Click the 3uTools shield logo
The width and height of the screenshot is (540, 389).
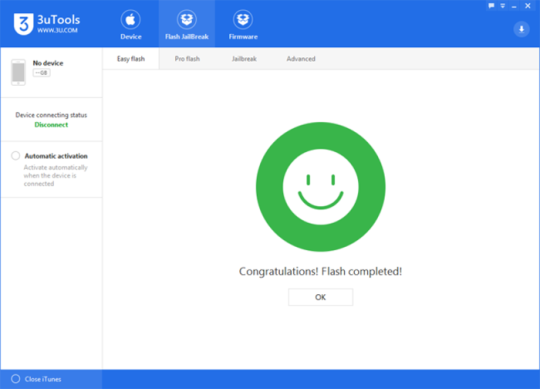click(x=23, y=23)
